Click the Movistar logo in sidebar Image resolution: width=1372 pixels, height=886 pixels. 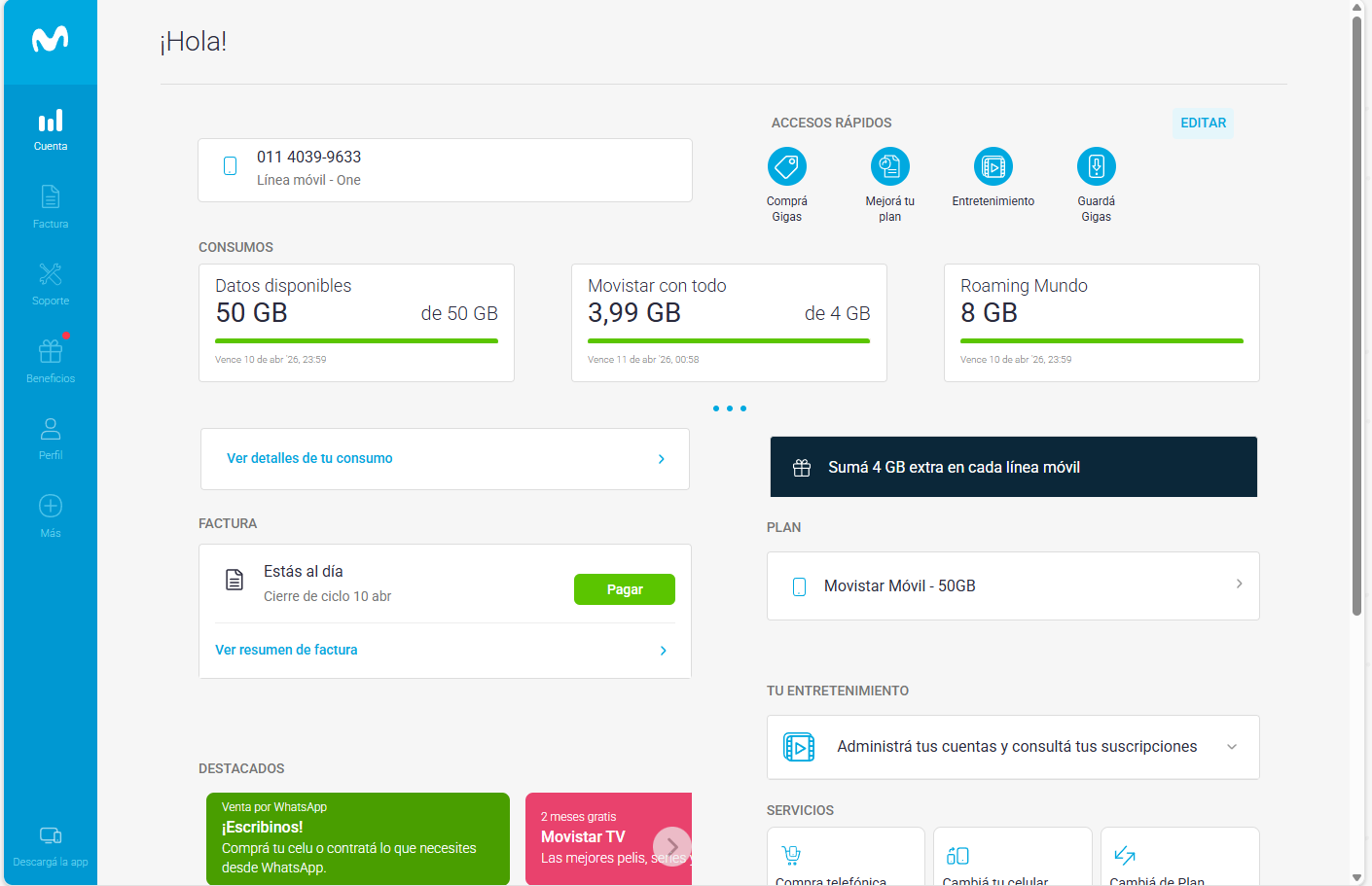50,39
